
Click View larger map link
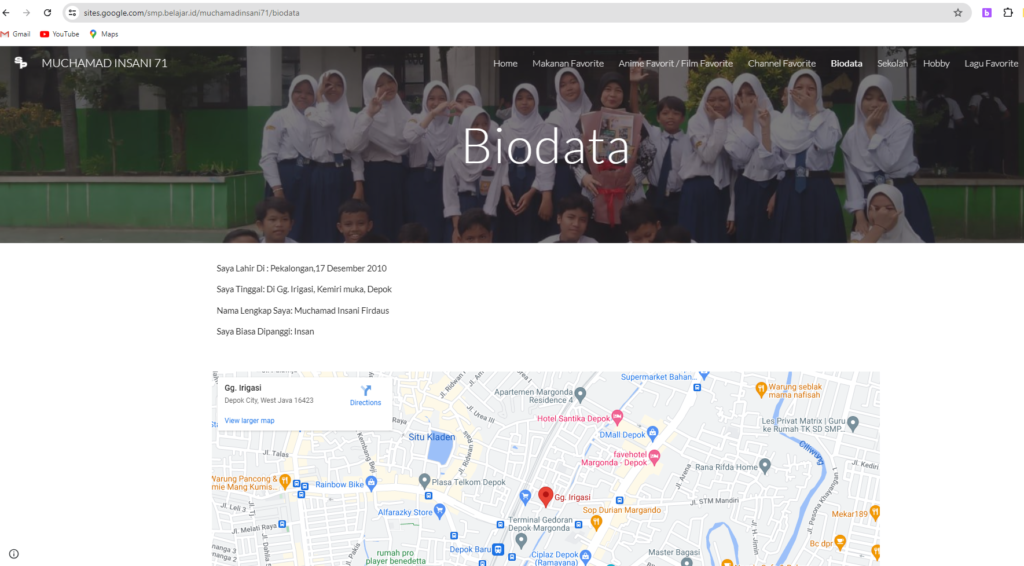tap(249, 421)
